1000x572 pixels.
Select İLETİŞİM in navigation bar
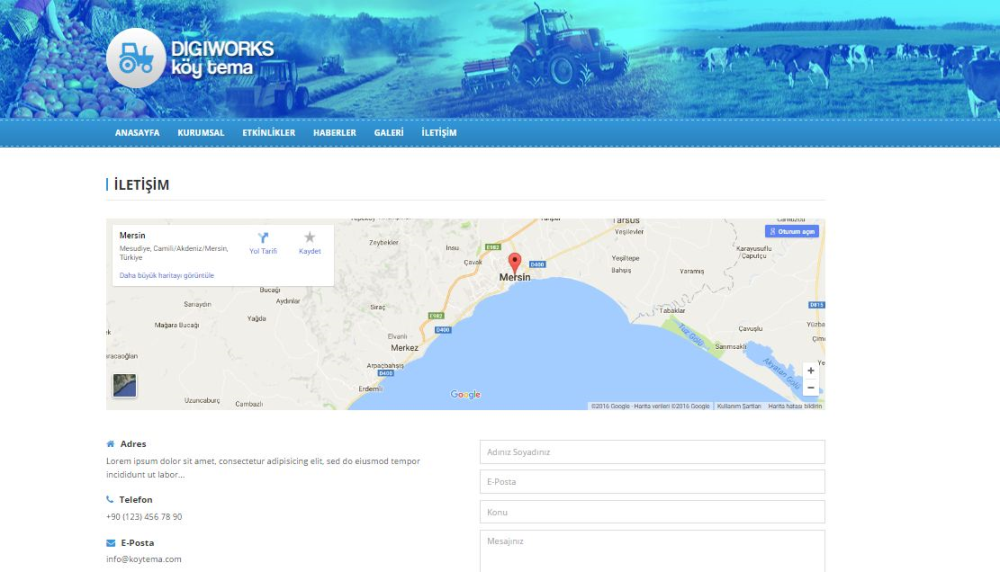[439, 133]
